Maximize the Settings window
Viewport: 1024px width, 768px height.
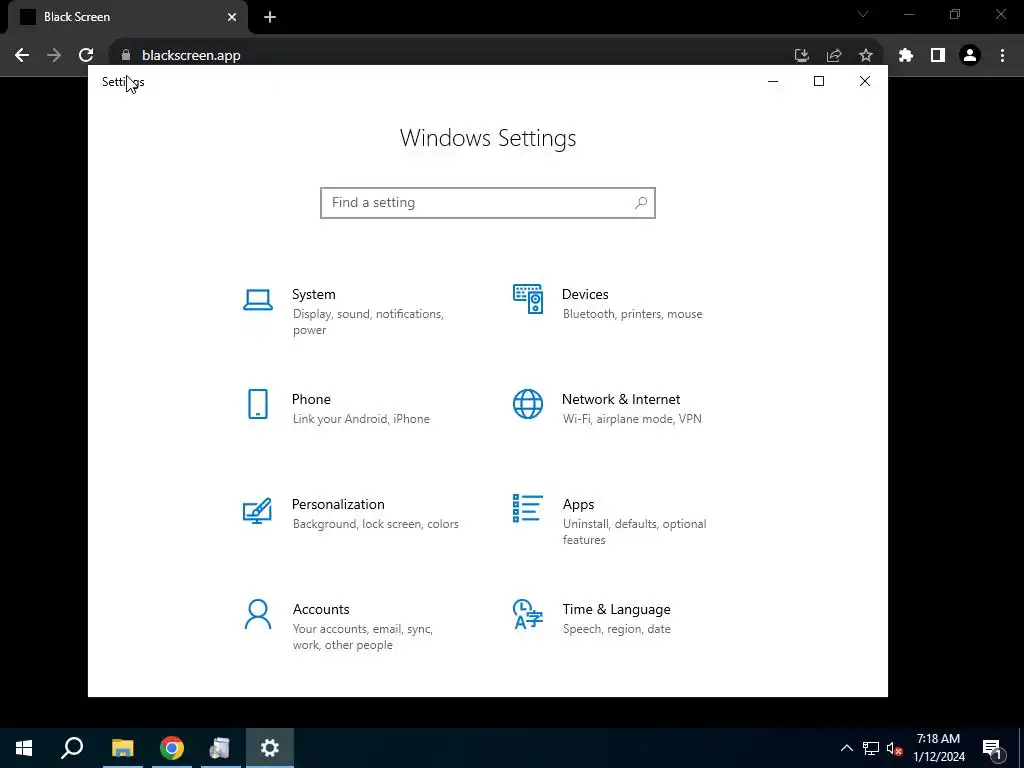click(819, 81)
